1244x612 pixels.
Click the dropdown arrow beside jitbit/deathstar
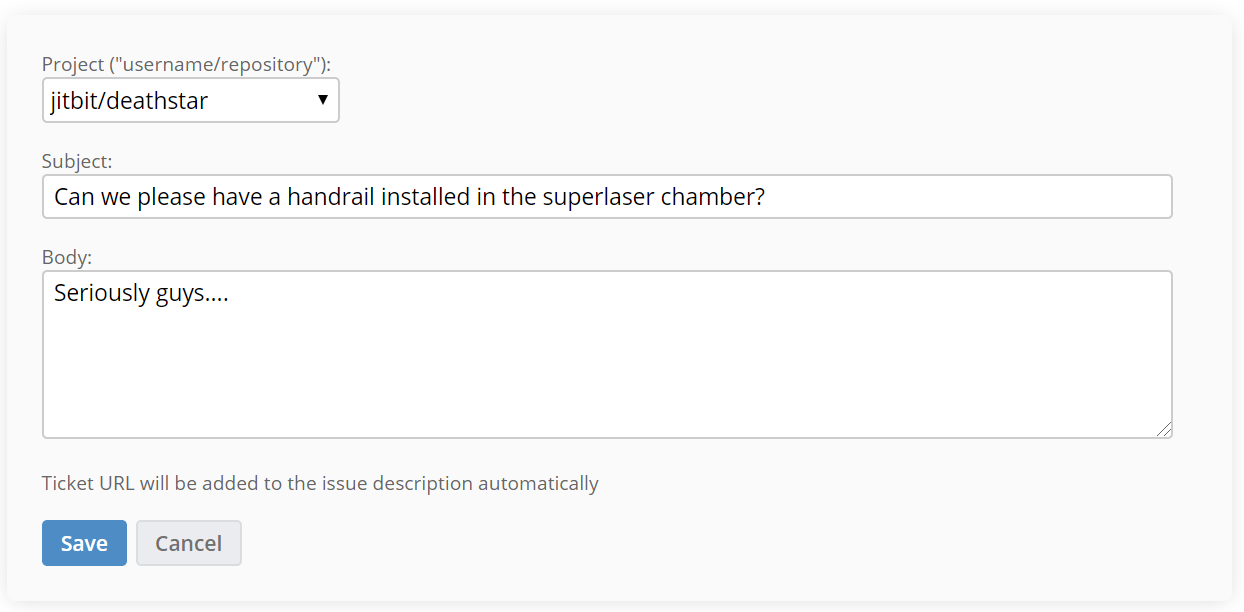click(323, 100)
